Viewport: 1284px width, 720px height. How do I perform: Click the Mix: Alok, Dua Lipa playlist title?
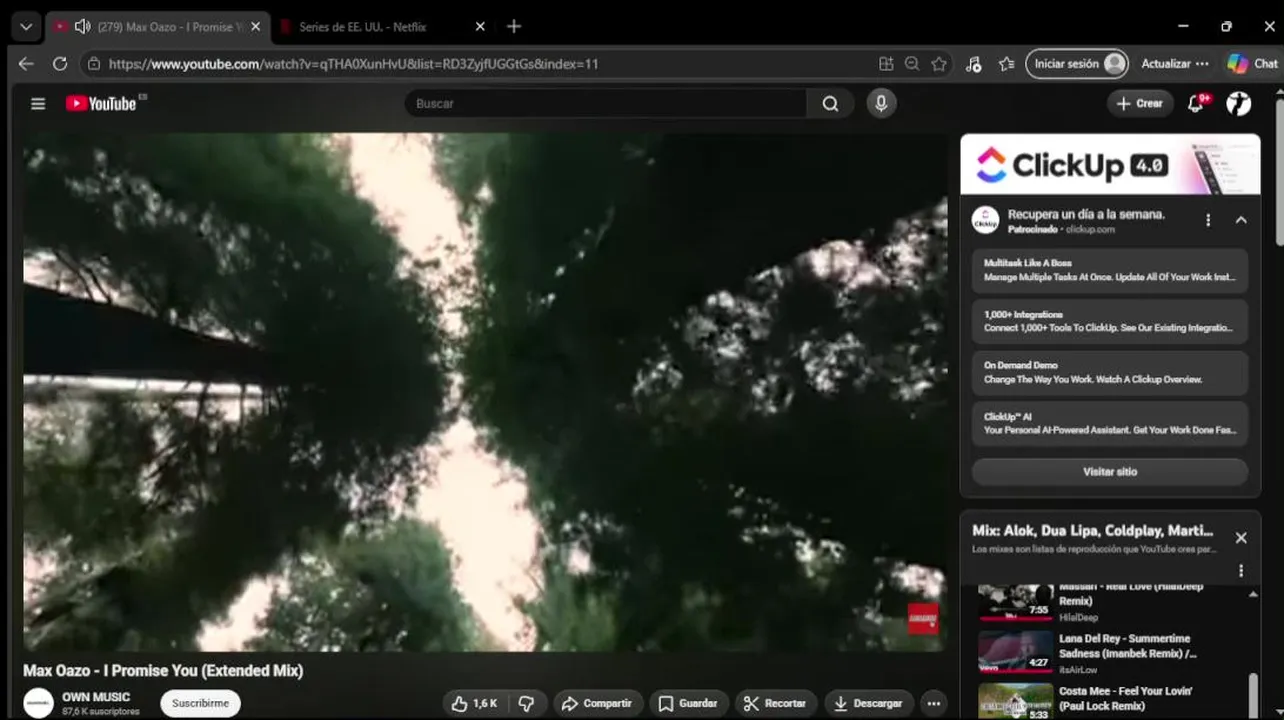click(x=1092, y=530)
